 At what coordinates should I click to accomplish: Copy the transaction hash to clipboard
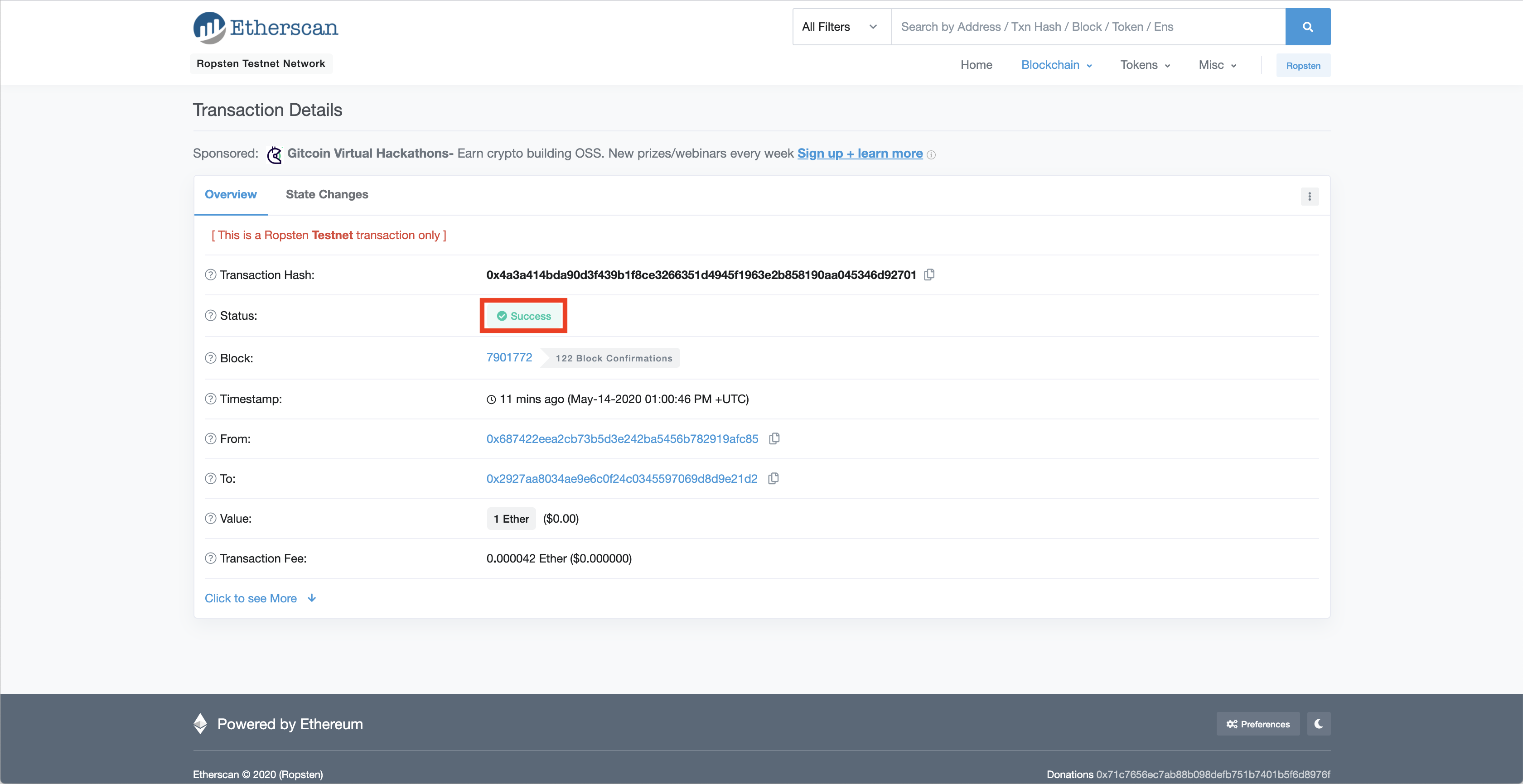929,275
